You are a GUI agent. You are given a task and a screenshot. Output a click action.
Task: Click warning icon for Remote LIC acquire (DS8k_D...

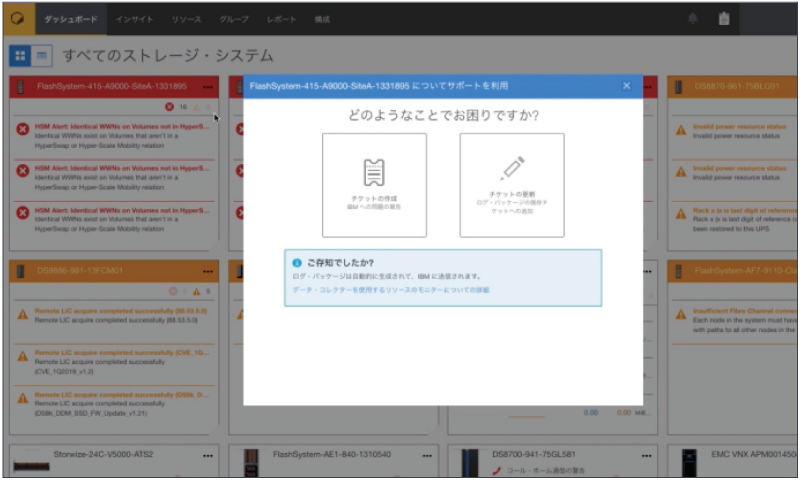click(23, 398)
